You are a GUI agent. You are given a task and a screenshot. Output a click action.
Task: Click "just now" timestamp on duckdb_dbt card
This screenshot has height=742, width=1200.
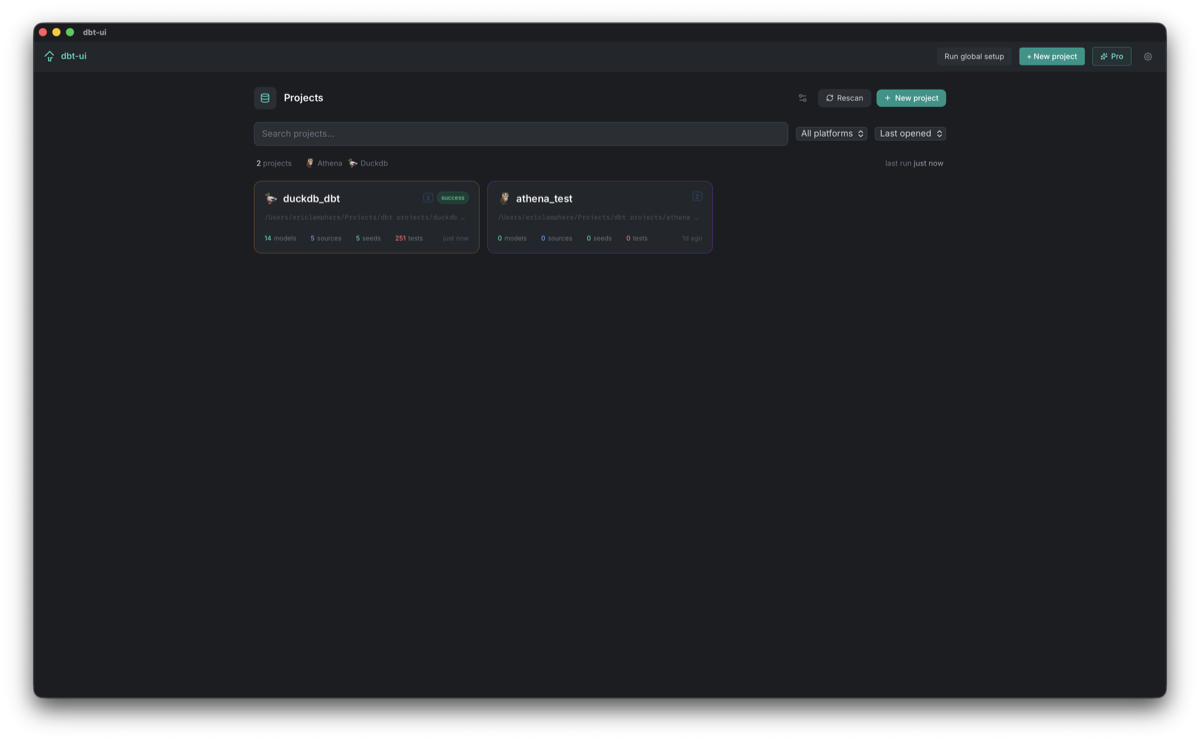click(456, 238)
